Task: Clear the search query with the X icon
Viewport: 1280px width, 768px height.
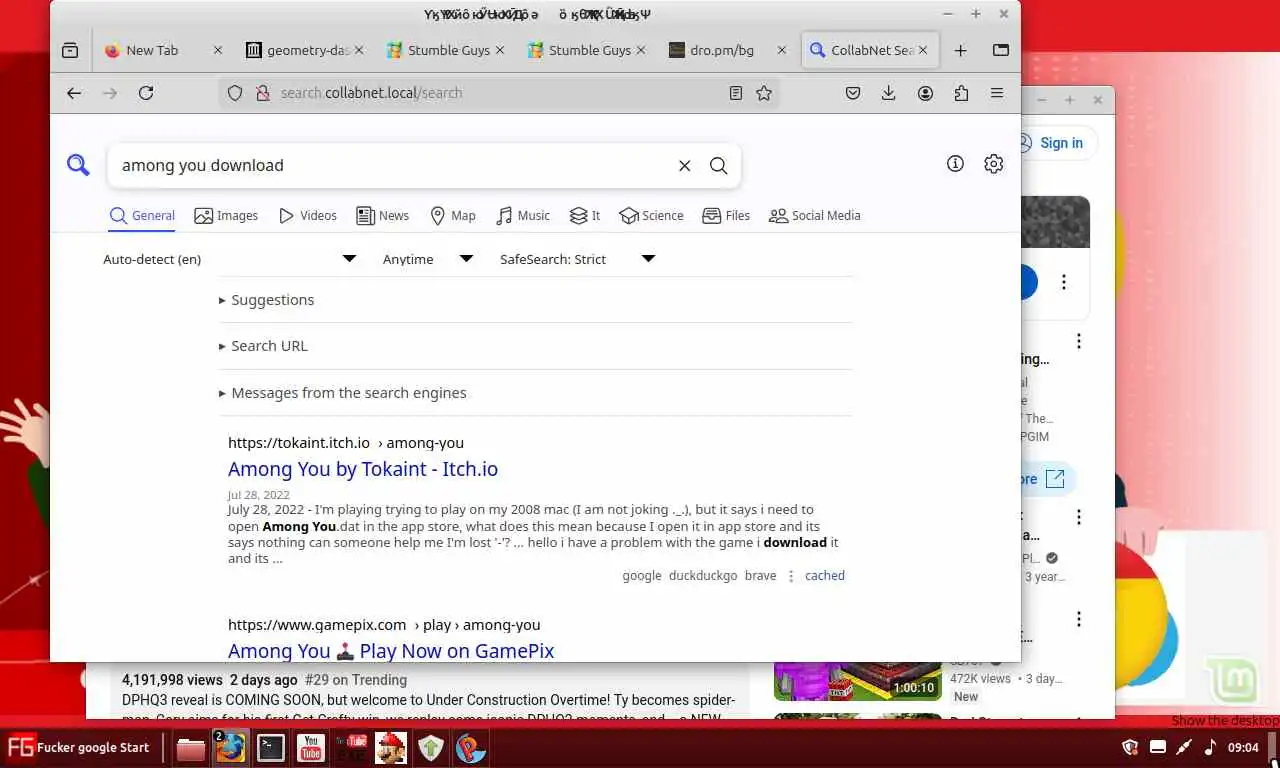Action: click(x=685, y=166)
